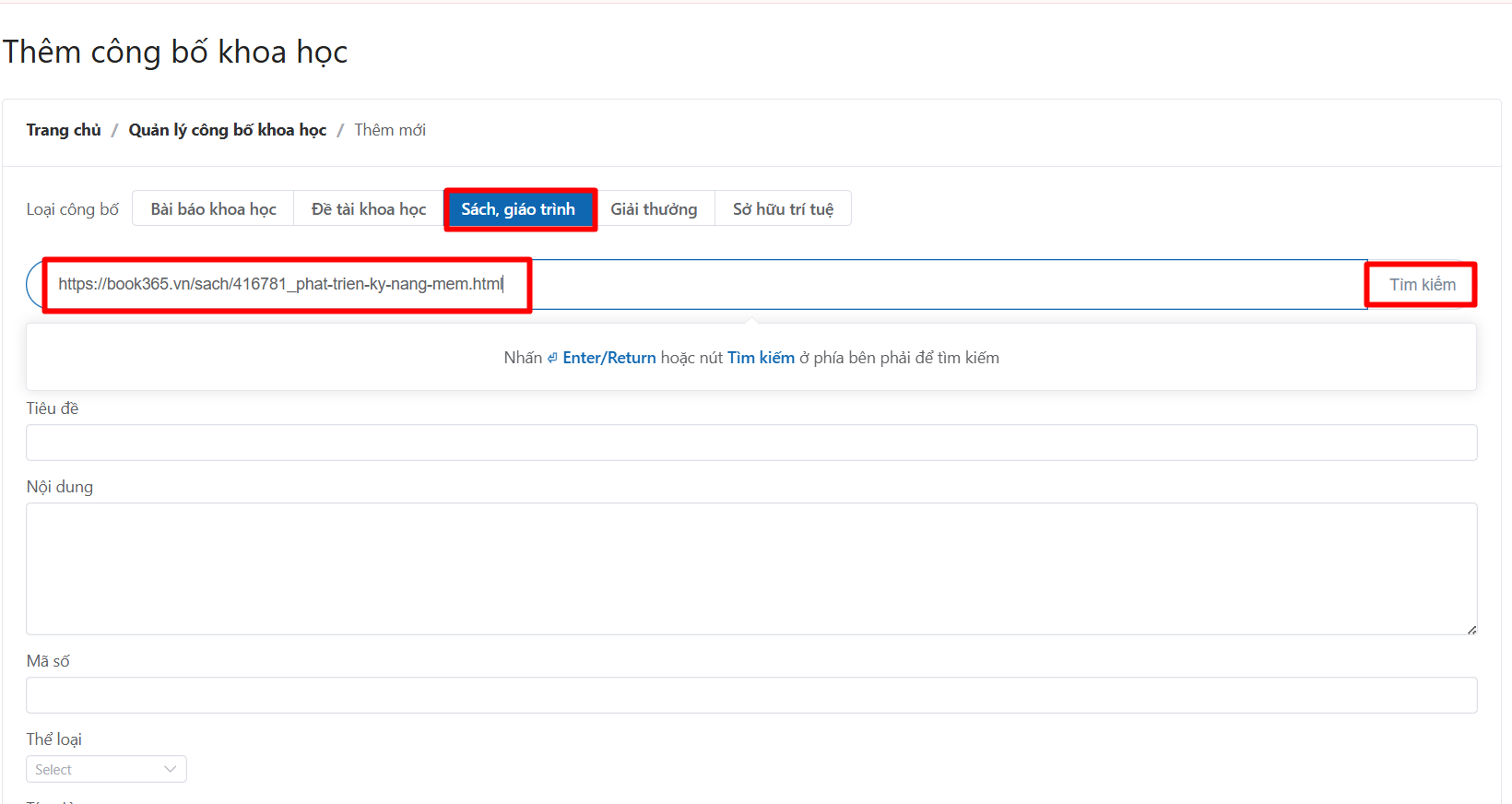Screen dimensions: 1512x804
Task: Go to Trang chủ breadcrumb link
Action: [64, 130]
